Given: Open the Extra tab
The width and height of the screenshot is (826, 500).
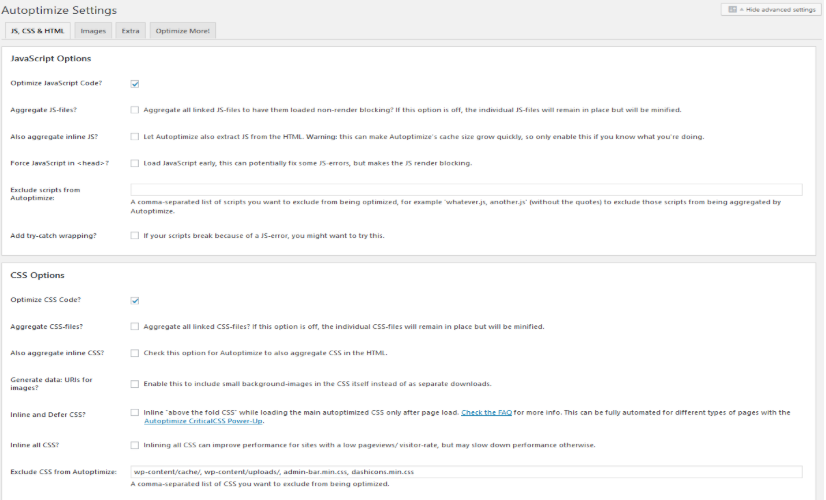Looking at the screenshot, I should point(130,31).
